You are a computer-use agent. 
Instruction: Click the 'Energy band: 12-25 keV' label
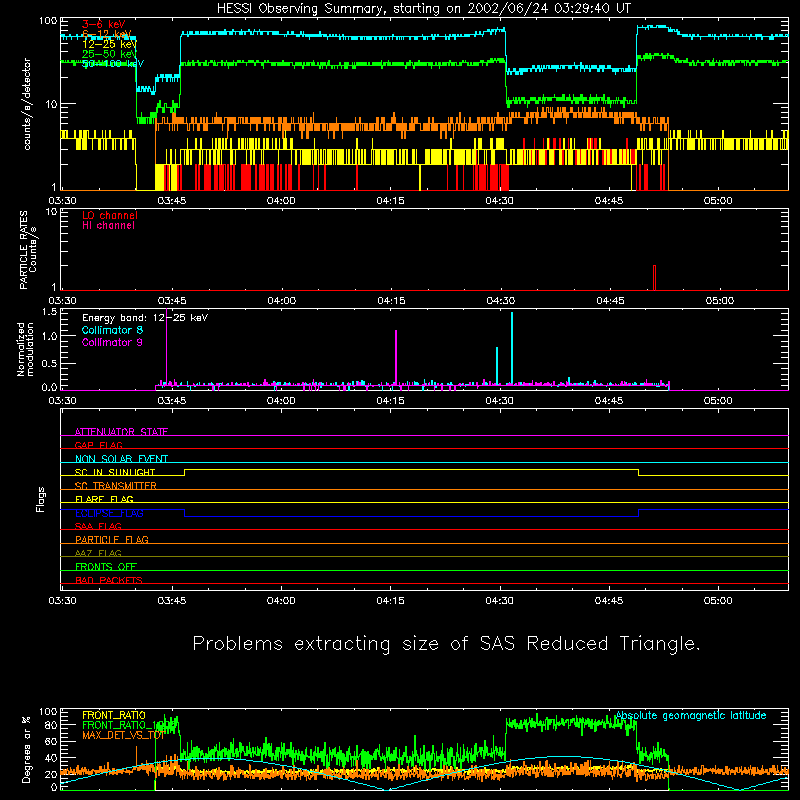tap(145, 318)
